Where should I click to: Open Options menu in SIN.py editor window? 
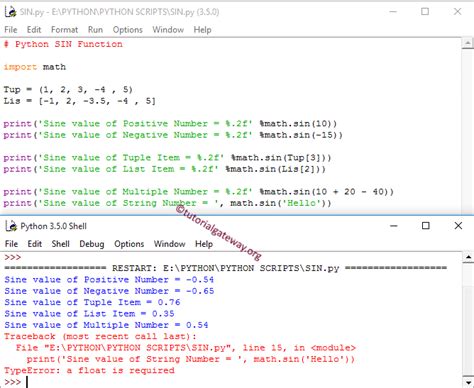128,30
